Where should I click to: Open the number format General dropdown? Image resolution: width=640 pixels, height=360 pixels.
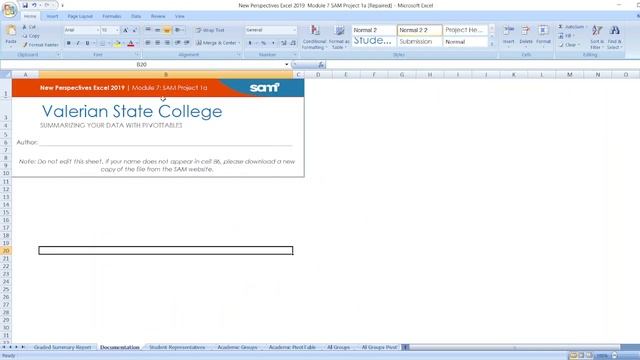294,30
